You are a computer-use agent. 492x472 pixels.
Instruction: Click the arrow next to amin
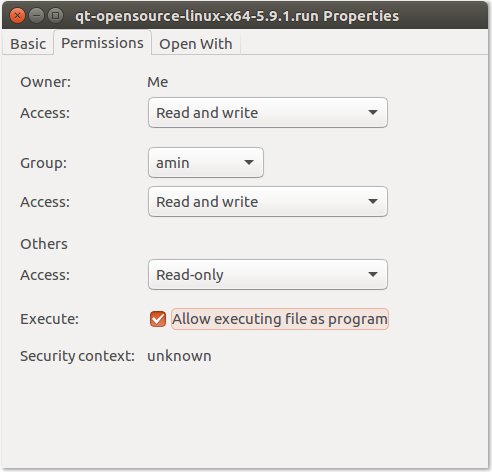[x=249, y=163]
